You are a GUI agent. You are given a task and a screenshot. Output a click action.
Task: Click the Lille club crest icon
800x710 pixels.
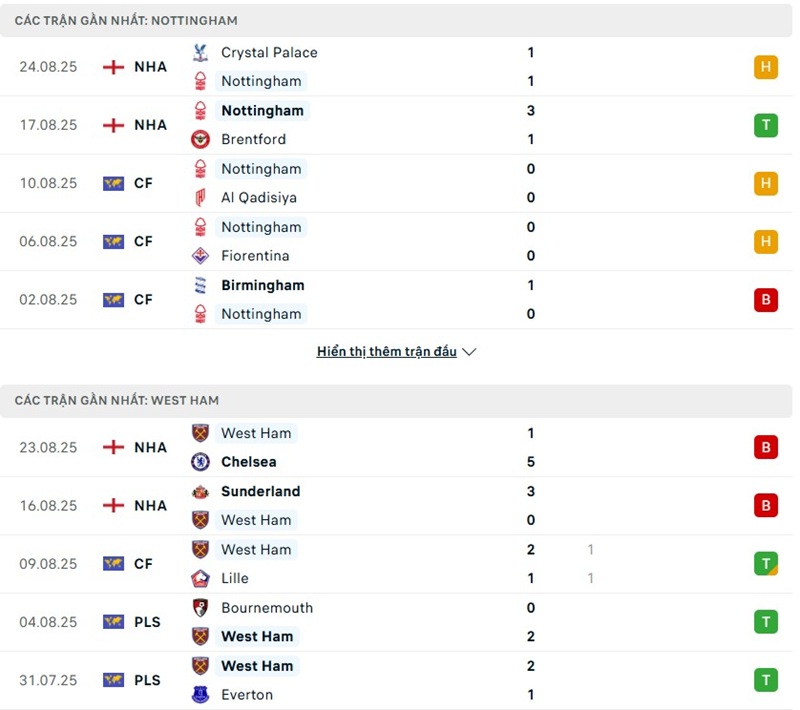click(200, 578)
